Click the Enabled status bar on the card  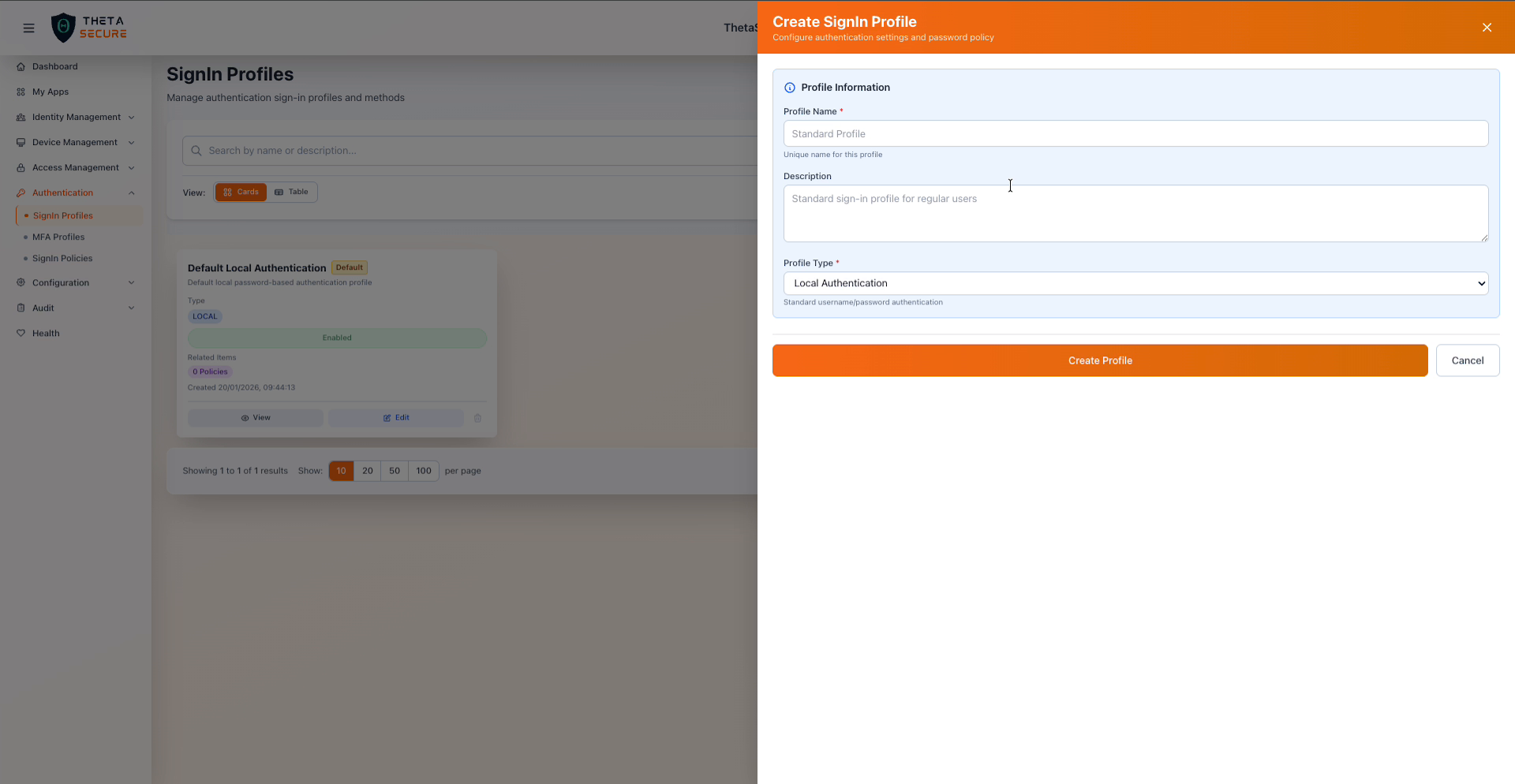click(x=337, y=338)
